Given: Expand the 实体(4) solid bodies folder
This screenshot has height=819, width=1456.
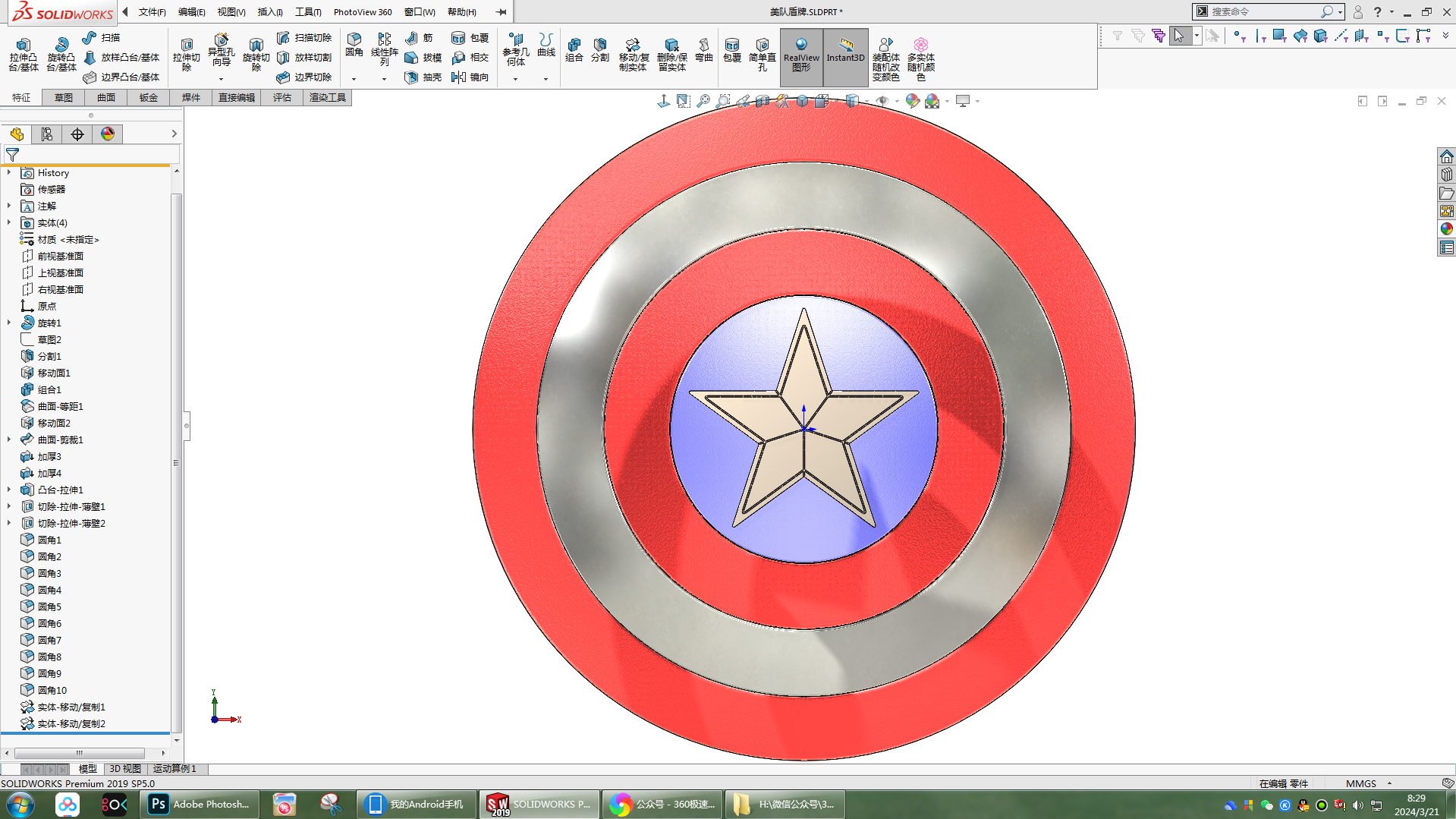Looking at the screenshot, I should tap(9, 222).
